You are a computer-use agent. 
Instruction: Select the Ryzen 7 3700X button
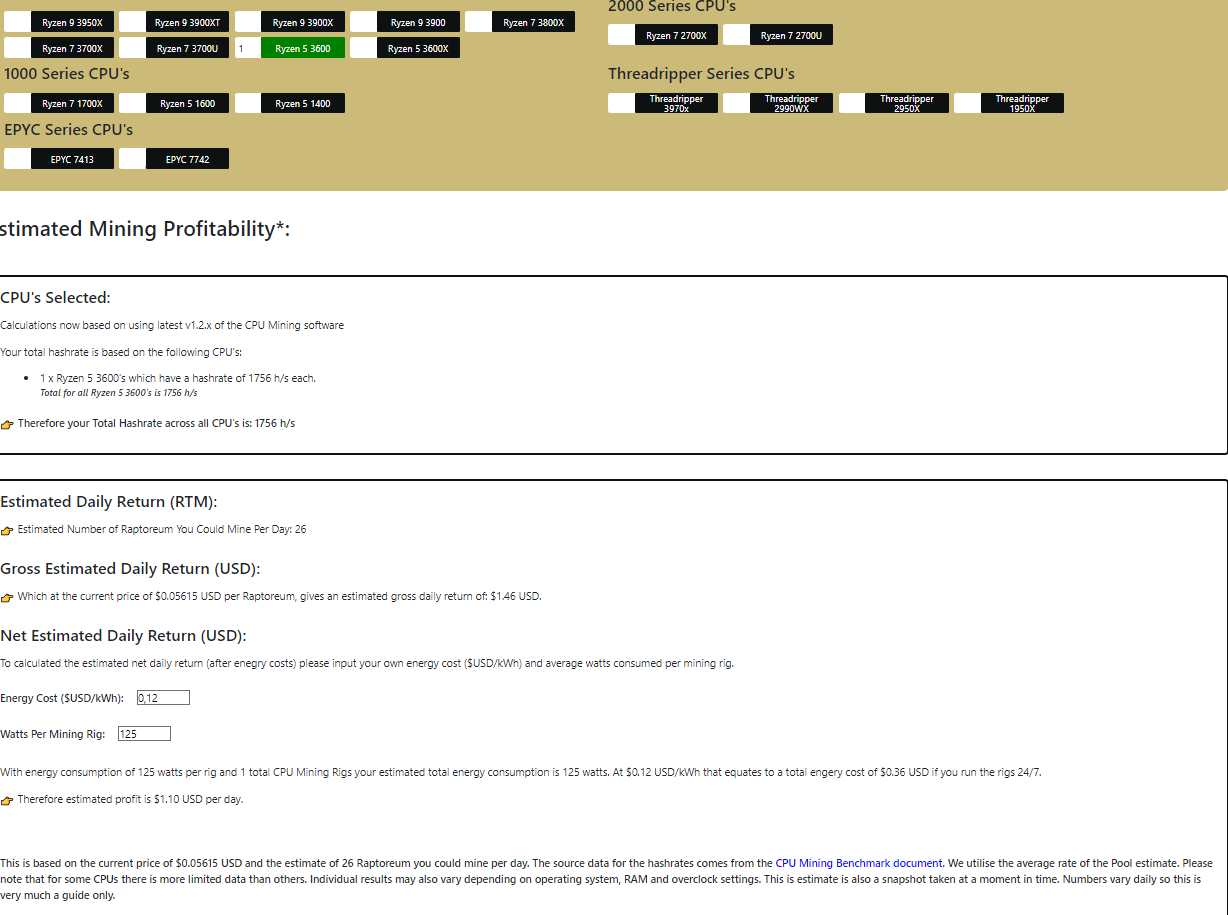click(72, 48)
